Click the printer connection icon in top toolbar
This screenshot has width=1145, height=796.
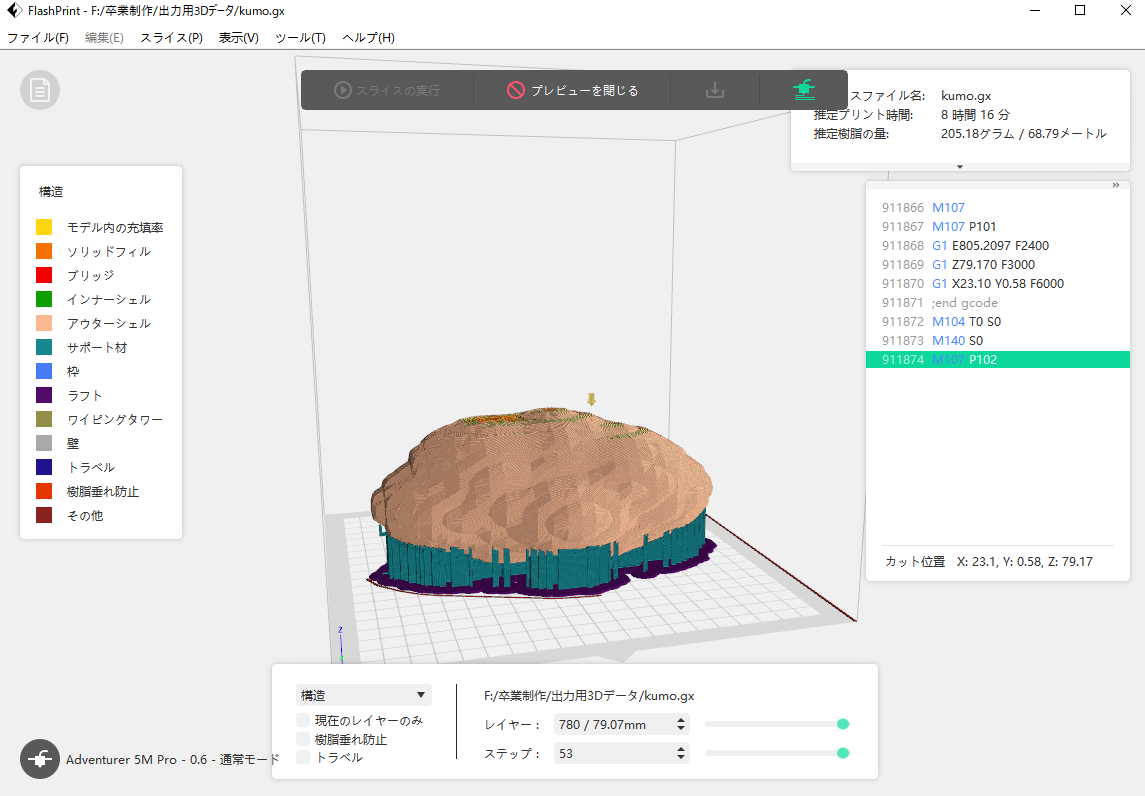pyautogui.click(x=803, y=90)
